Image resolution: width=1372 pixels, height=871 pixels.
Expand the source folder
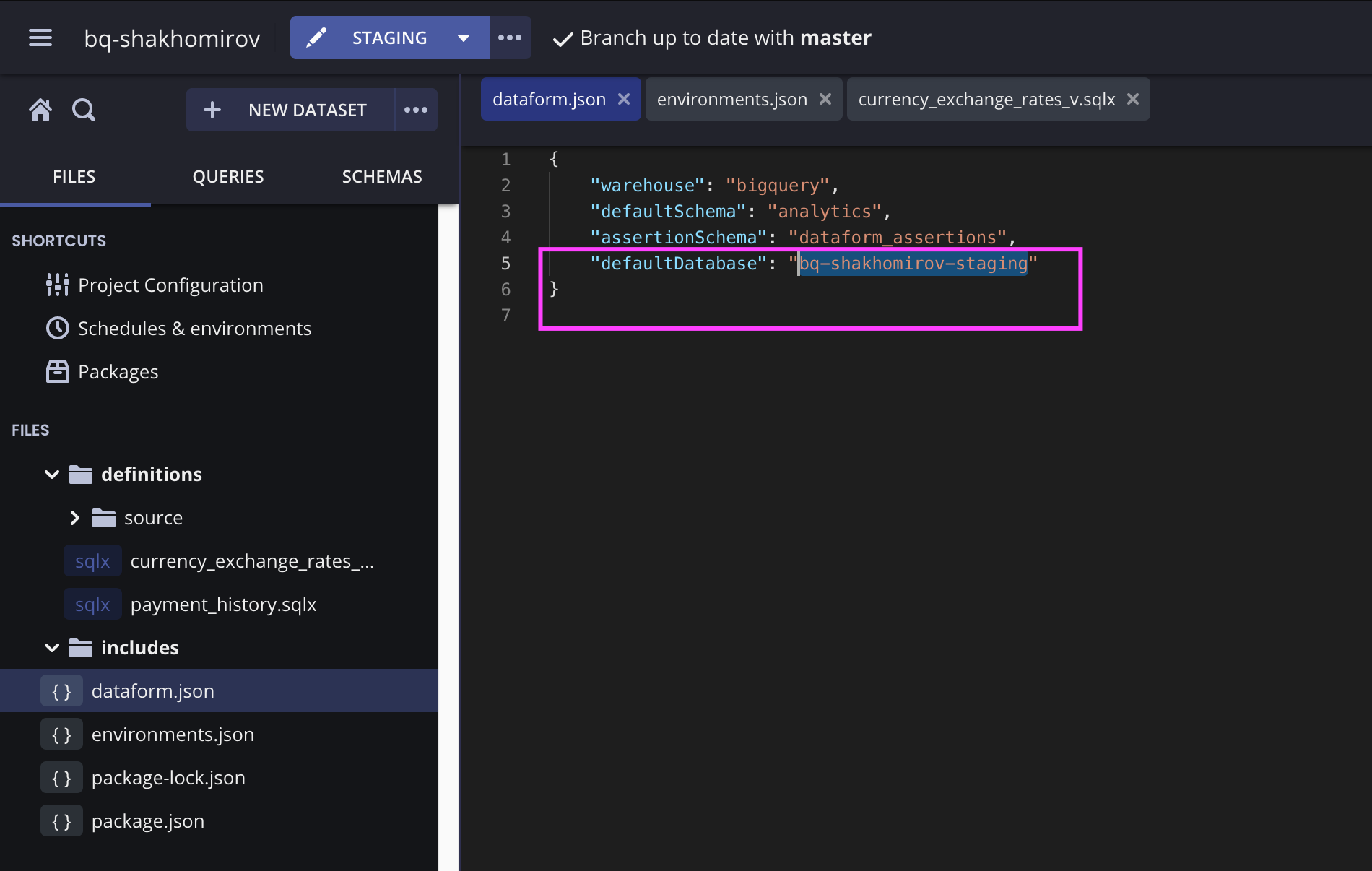(x=74, y=518)
